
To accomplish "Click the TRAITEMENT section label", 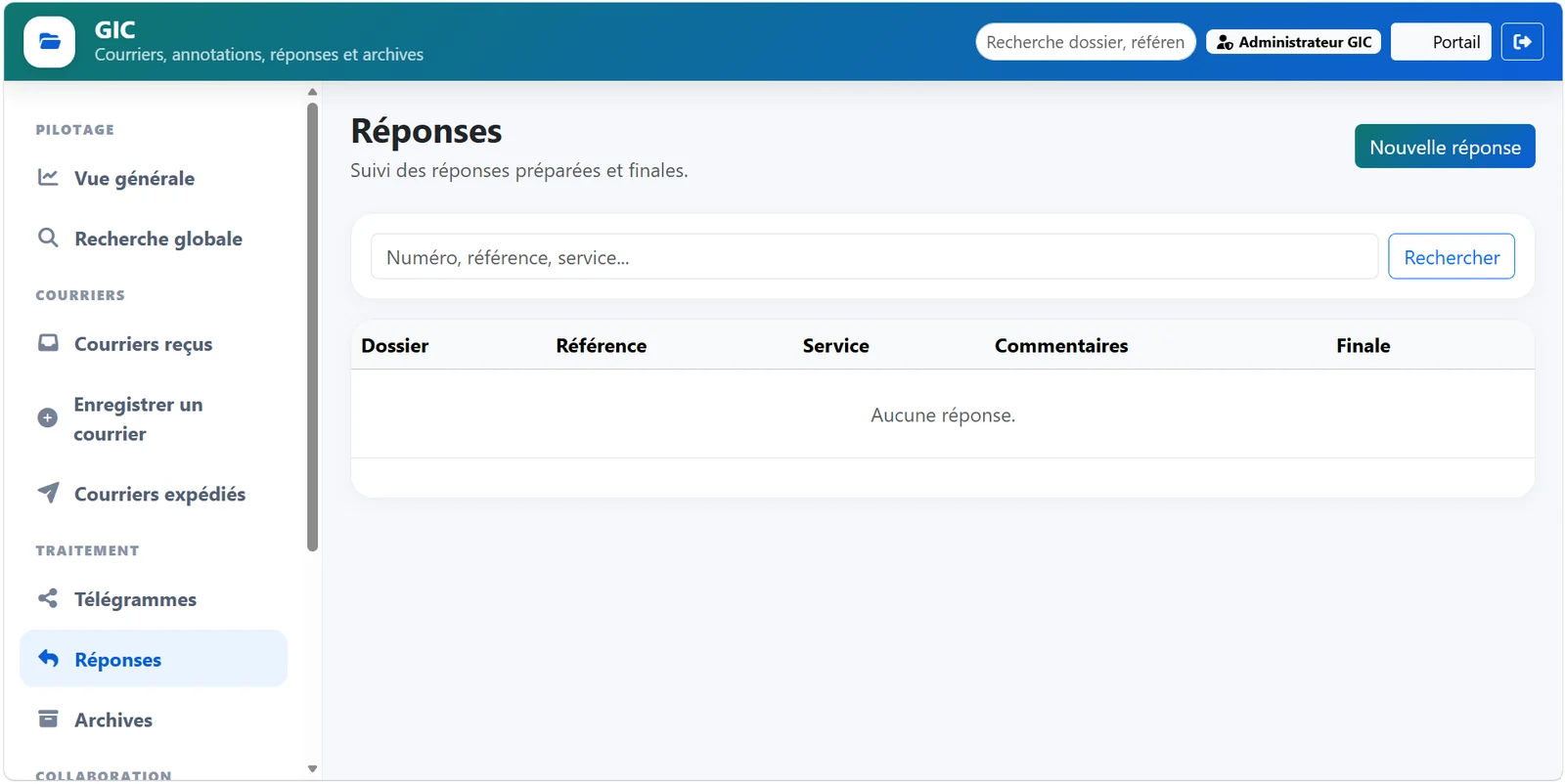I will [87, 550].
